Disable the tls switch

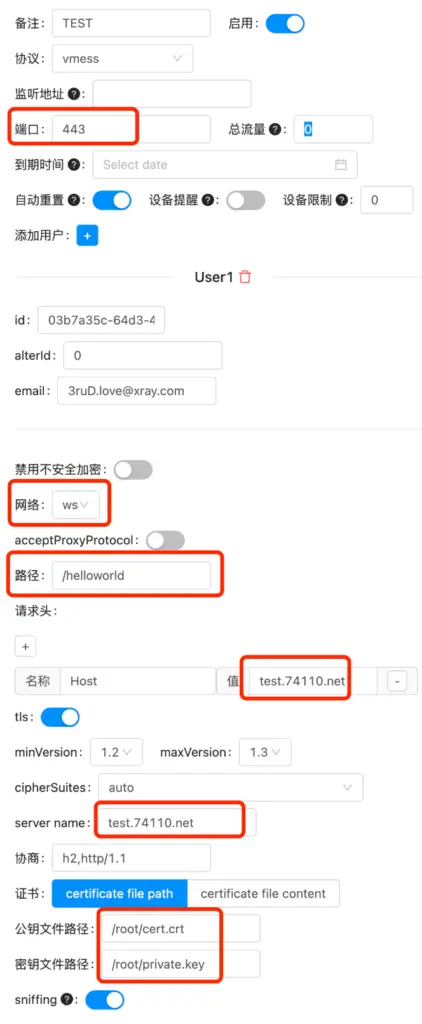(60, 717)
